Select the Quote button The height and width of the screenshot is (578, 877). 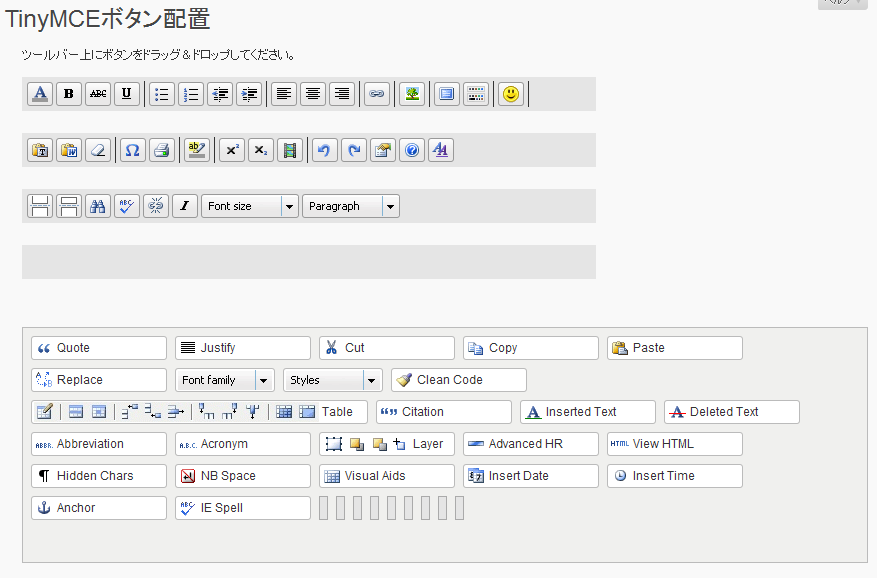(99, 348)
